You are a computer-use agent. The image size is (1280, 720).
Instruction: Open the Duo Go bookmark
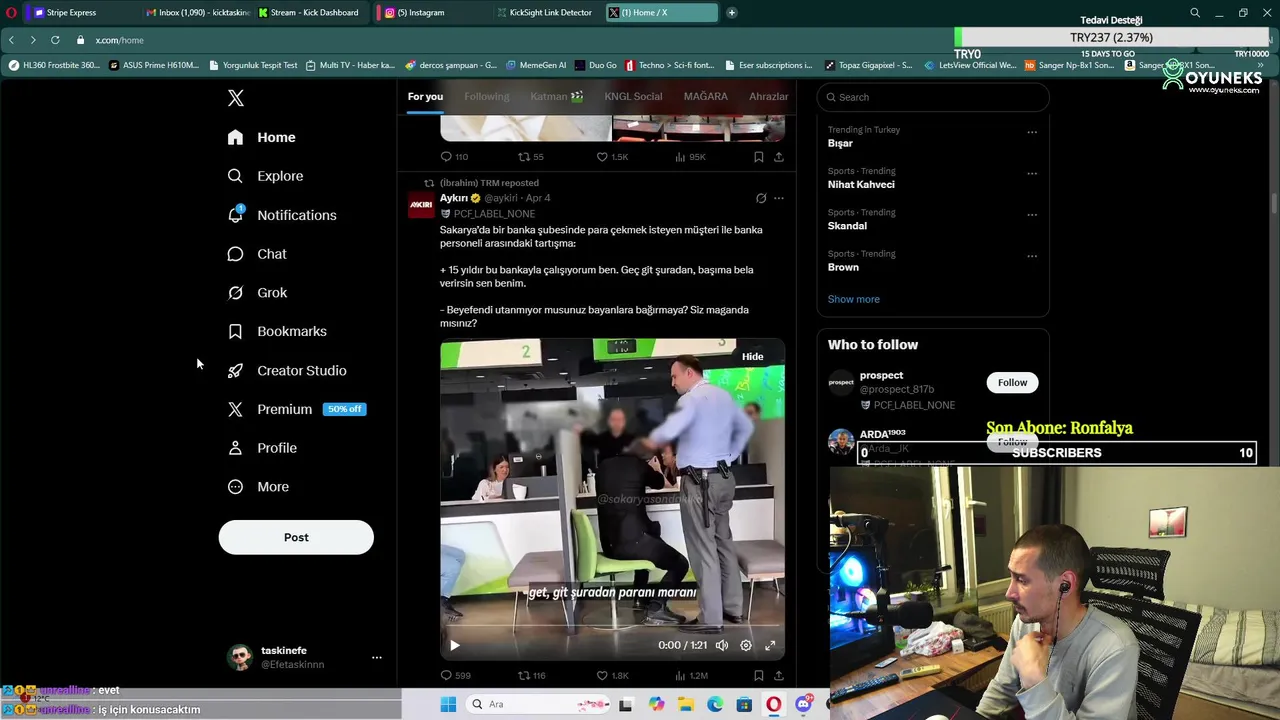pos(595,65)
